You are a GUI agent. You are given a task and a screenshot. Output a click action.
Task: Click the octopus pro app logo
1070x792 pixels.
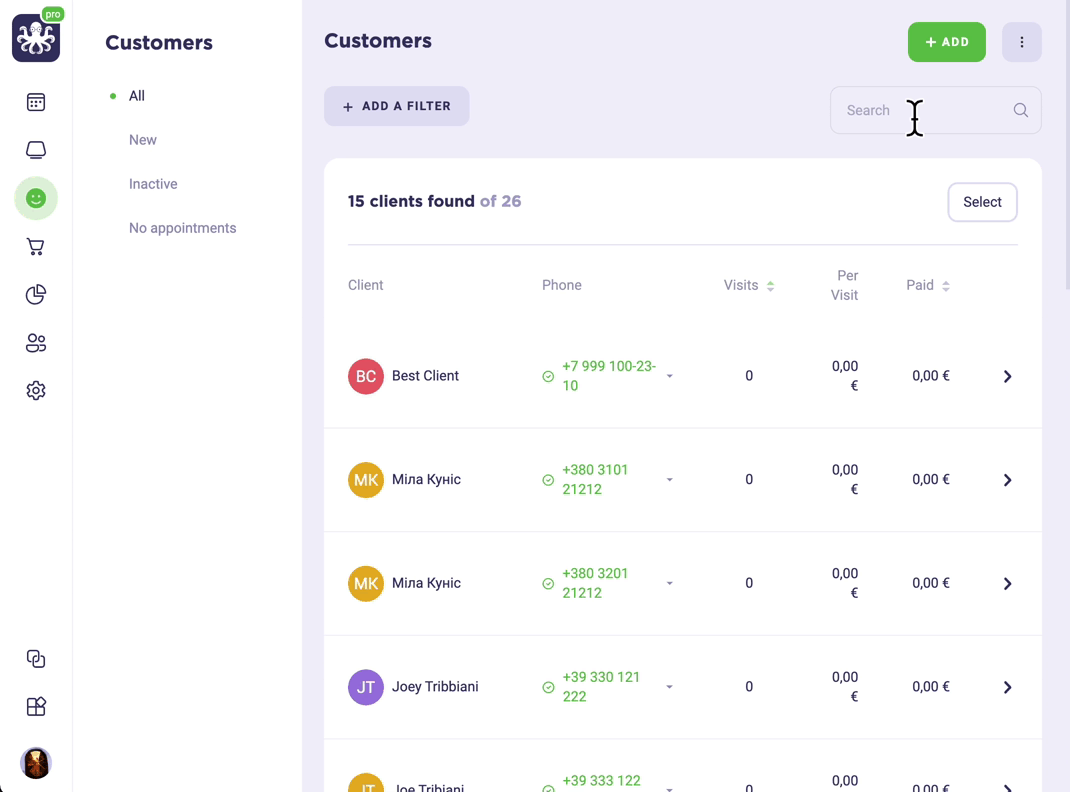(x=37, y=35)
